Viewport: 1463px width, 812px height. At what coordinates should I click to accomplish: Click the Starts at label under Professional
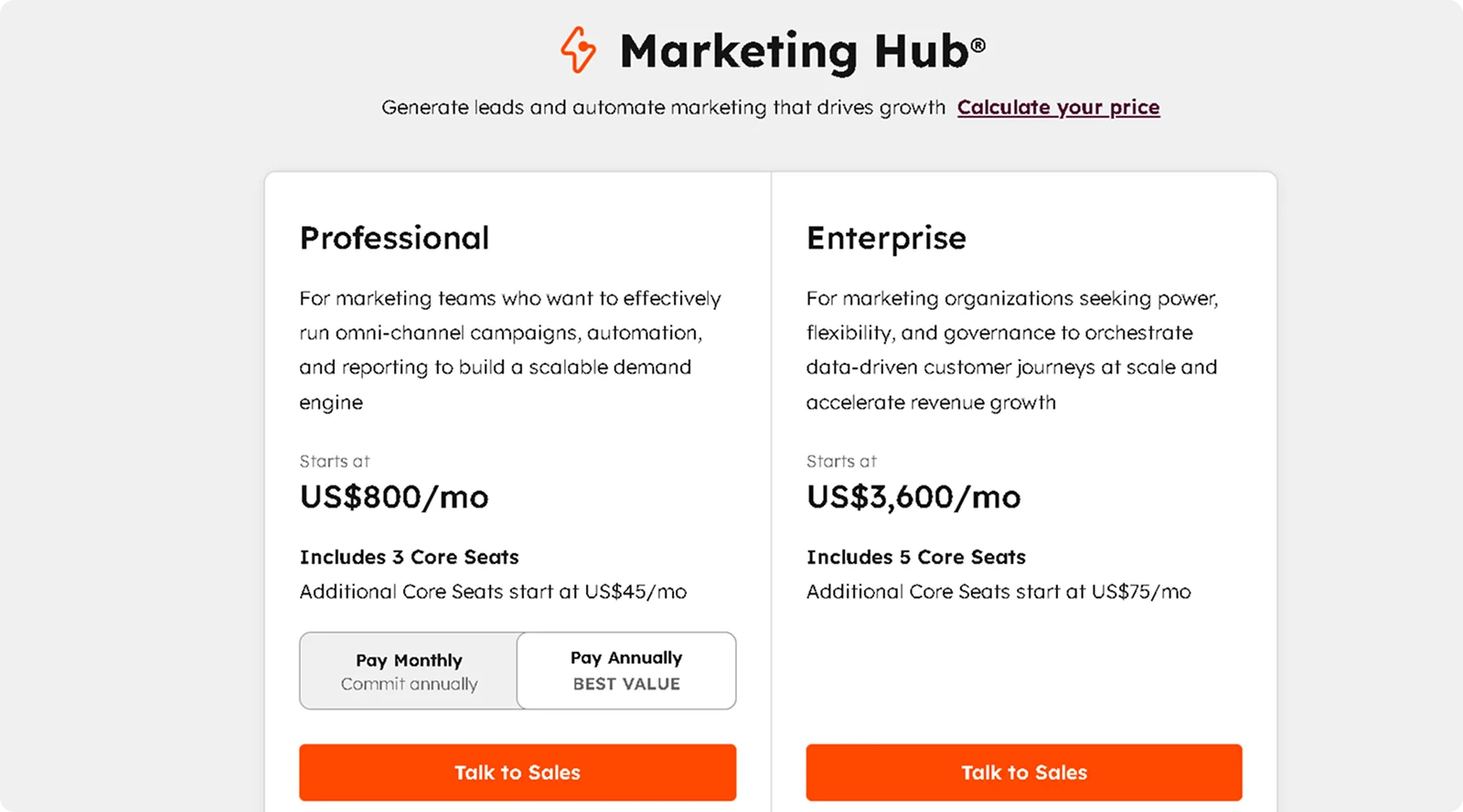(334, 462)
